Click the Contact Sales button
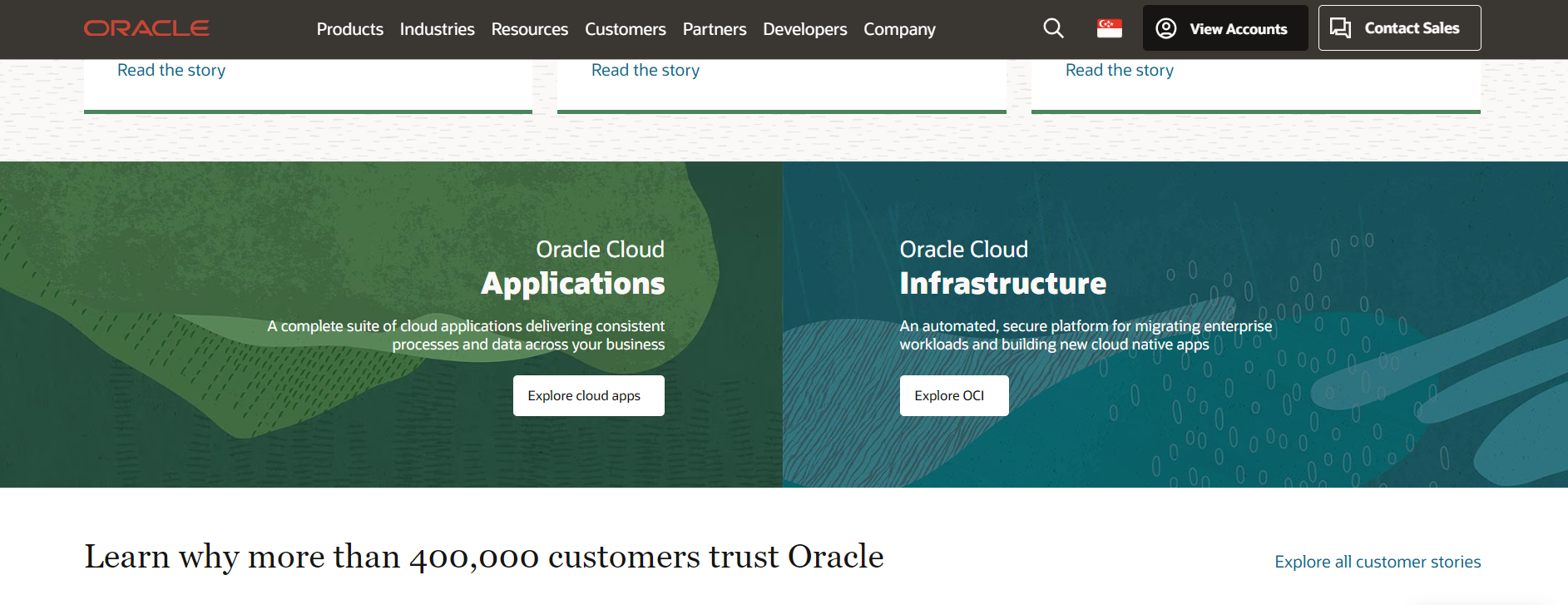This screenshot has width=1568, height=605. (x=1399, y=28)
